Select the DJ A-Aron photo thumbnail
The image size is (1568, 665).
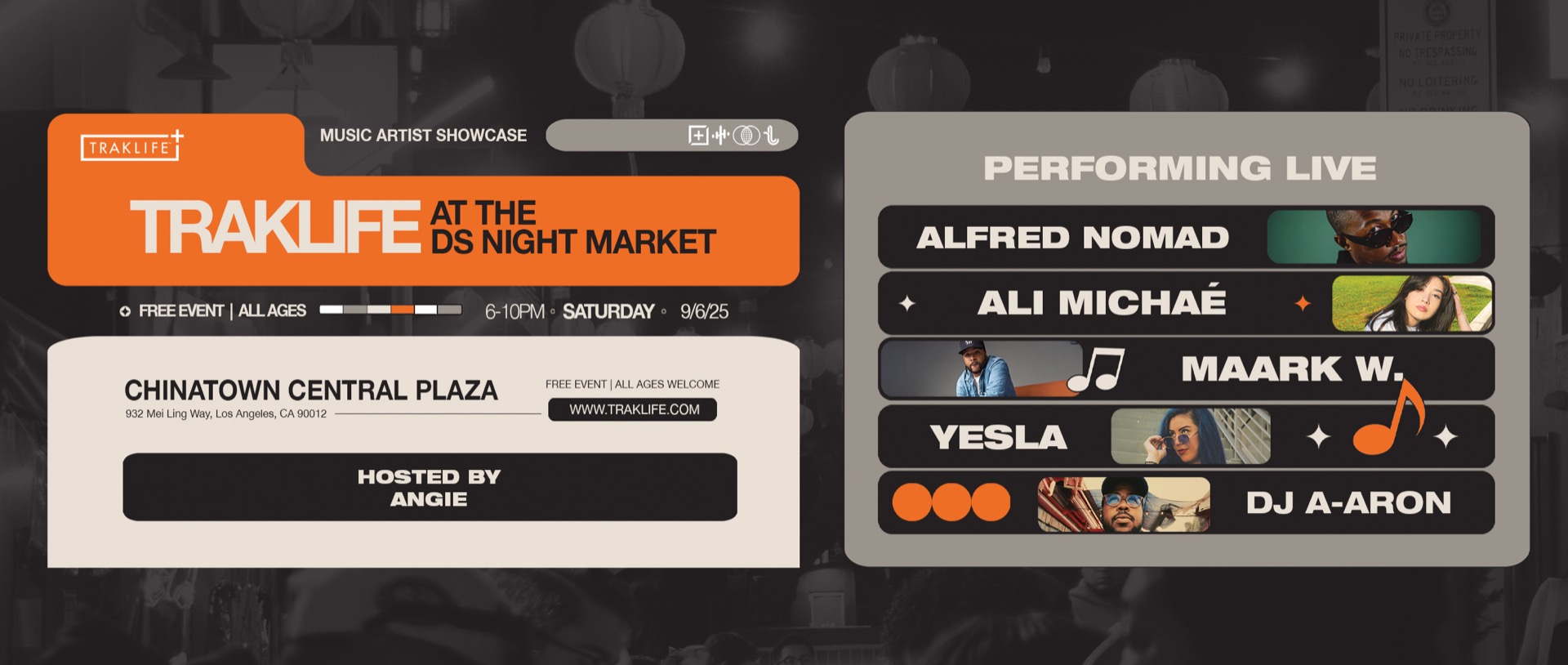(x=1124, y=505)
